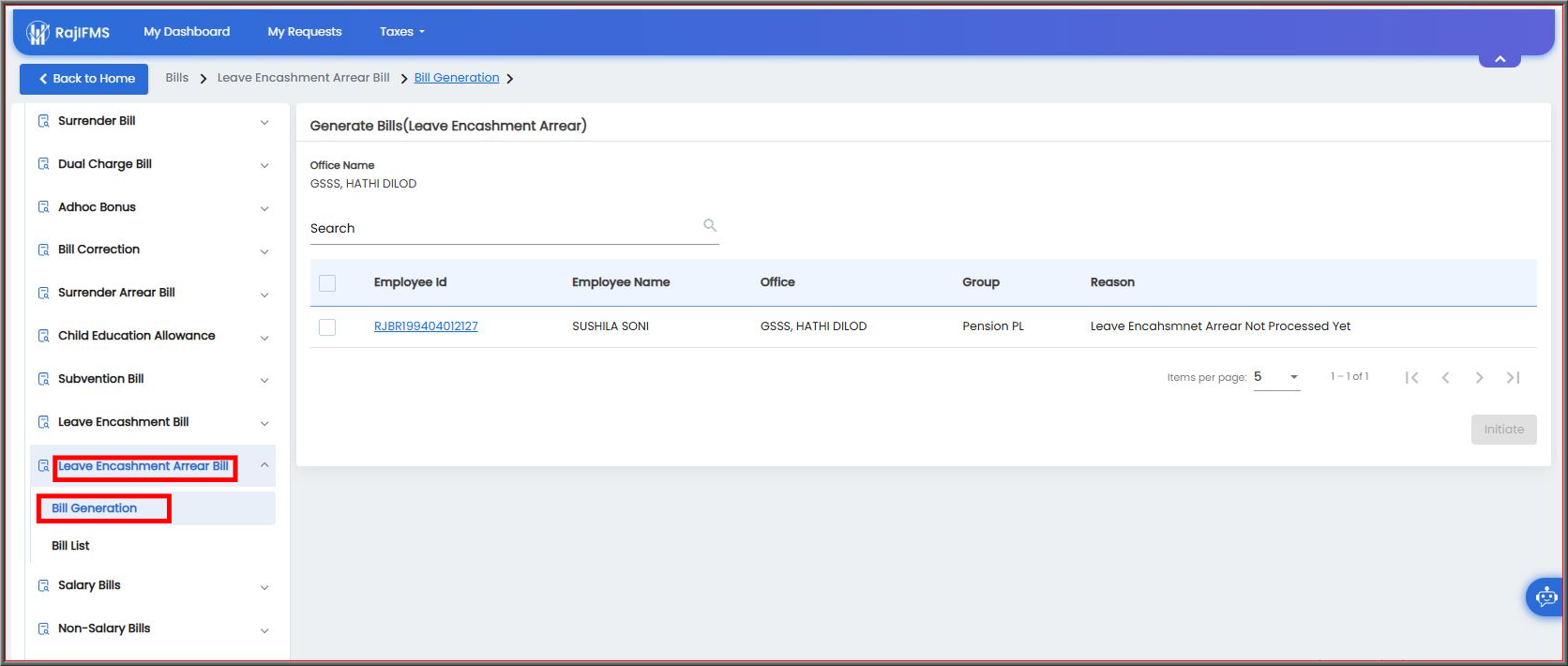This screenshot has height=666, width=1568.
Task: Go to last page of table
Action: point(1513,377)
